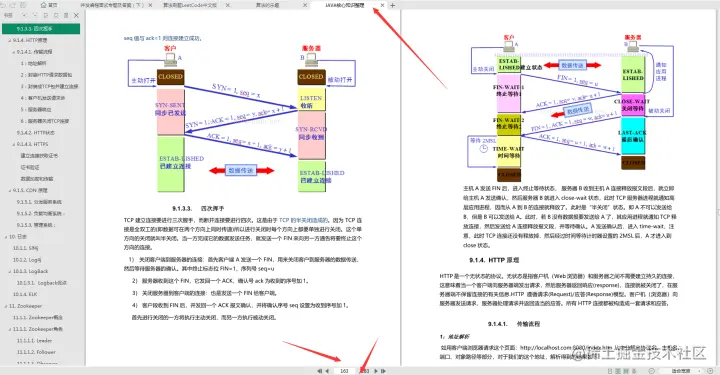Go to last page button
The width and height of the screenshot is (720, 375).
click(383, 371)
